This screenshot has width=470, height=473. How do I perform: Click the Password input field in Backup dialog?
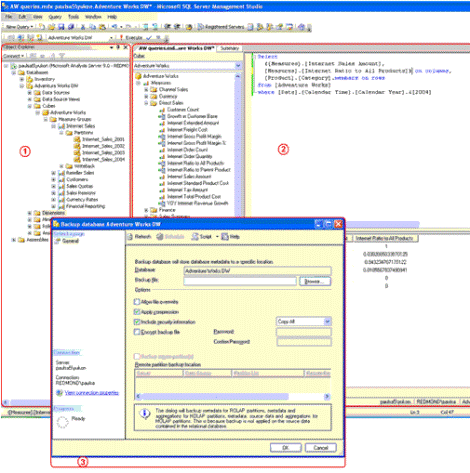click(x=304, y=332)
